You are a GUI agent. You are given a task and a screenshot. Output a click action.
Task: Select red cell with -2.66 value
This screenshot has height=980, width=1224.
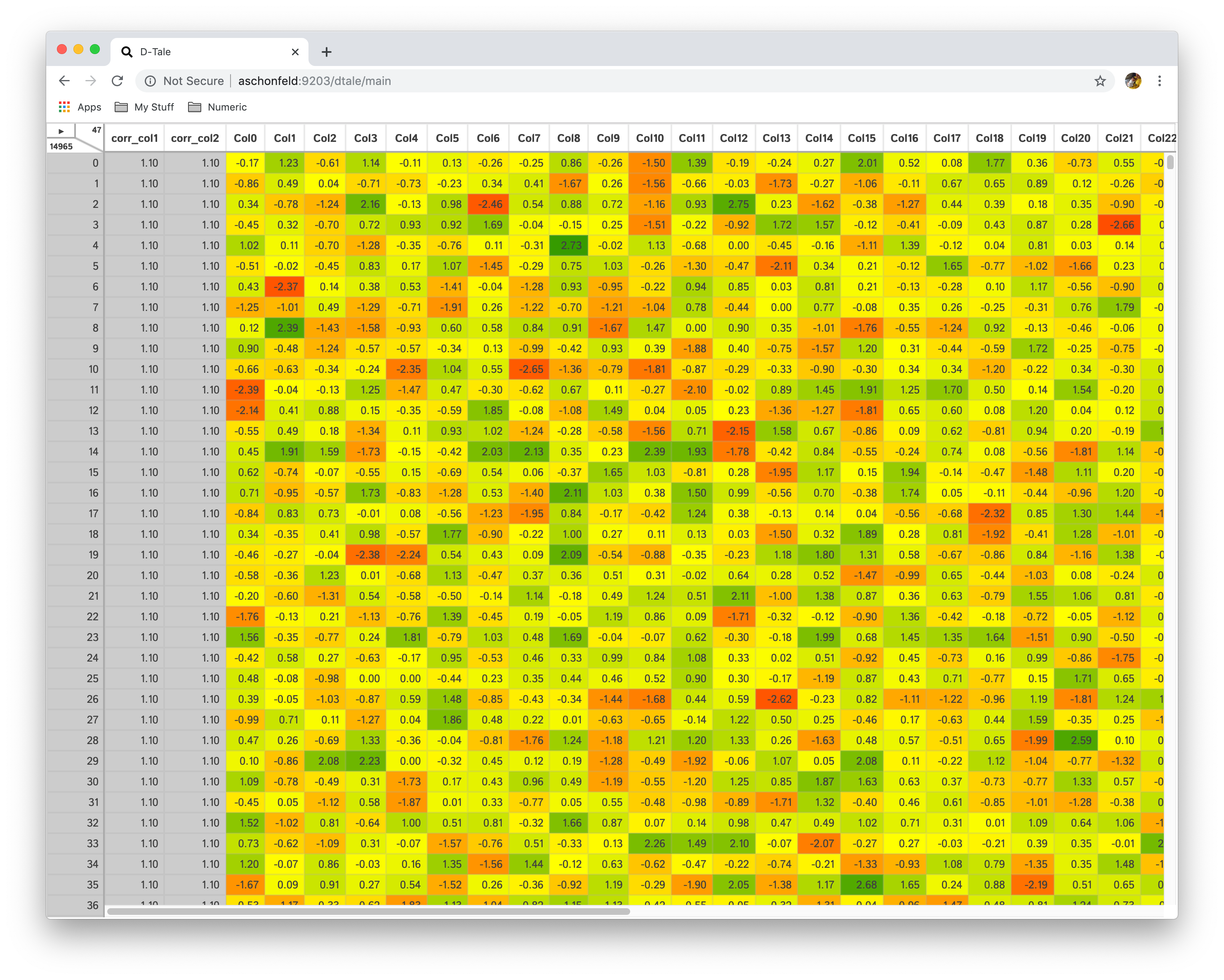point(1118,225)
